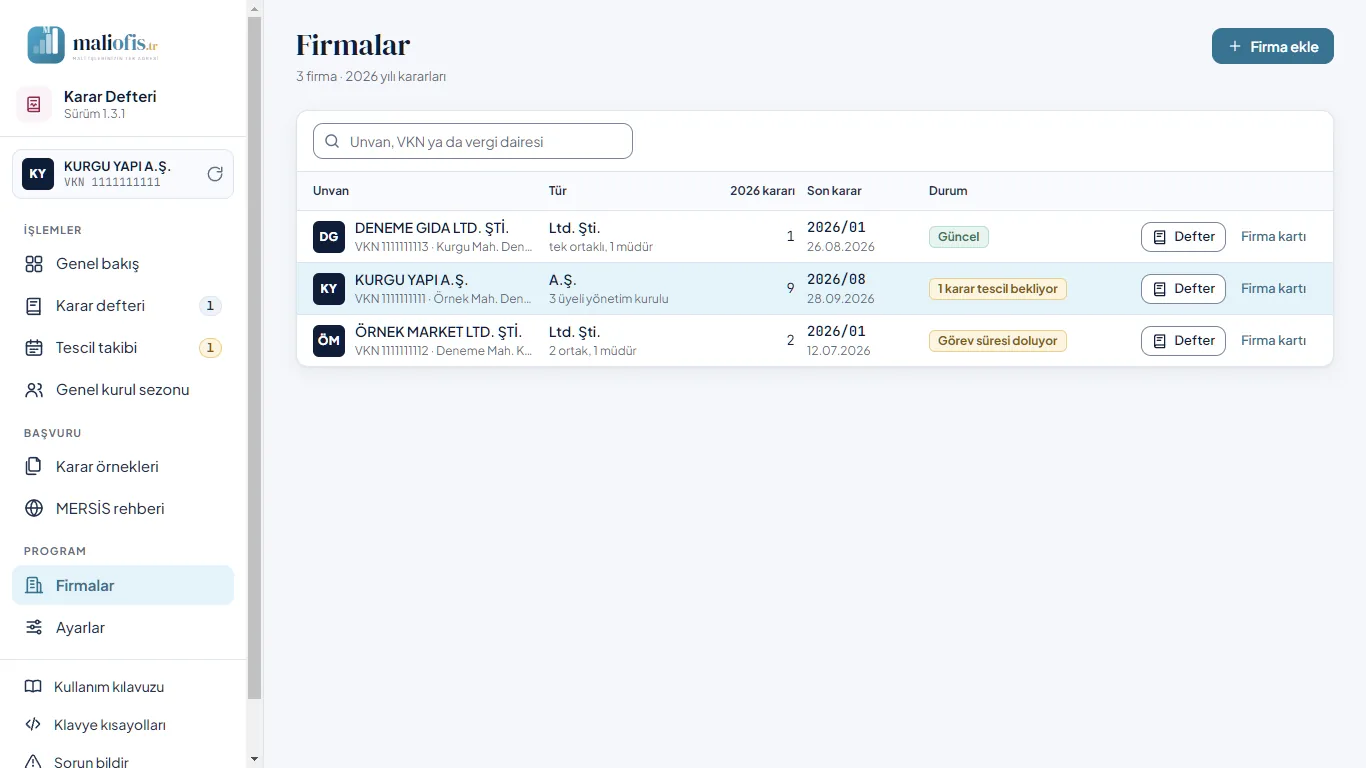The image size is (1366, 768).
Task: Click the 1 karar tescil bekliyor badge
Action: tap(998, 289)
